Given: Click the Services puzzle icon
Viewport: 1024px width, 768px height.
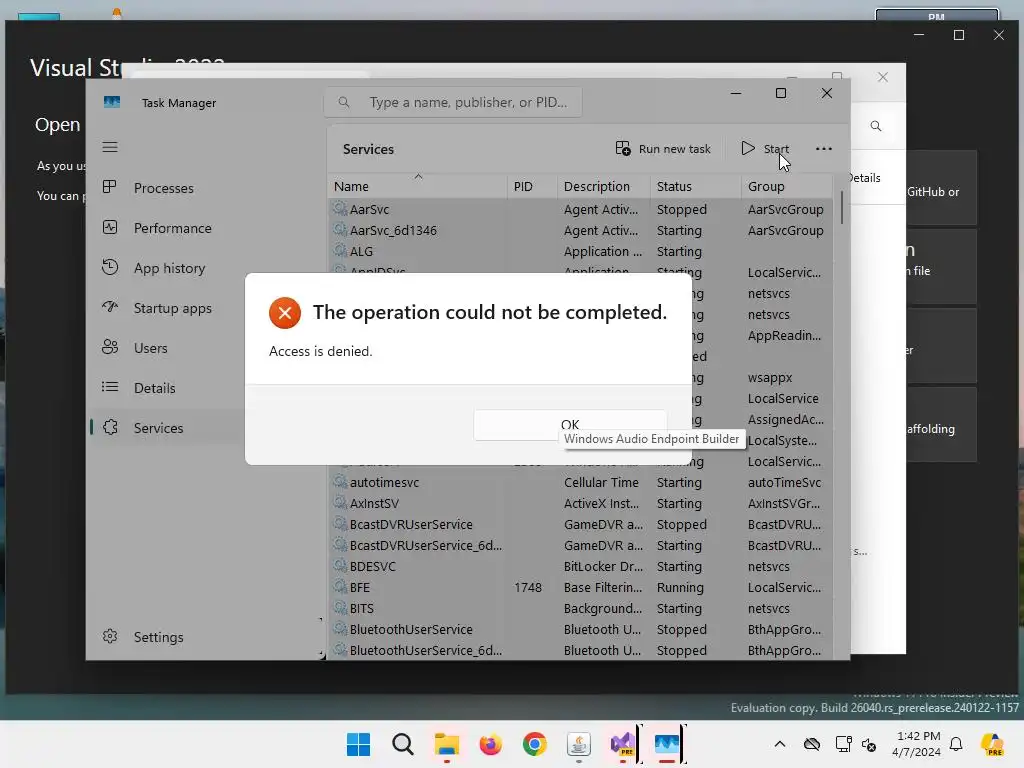Looking at the screenshot, I should tap(110, 427).
